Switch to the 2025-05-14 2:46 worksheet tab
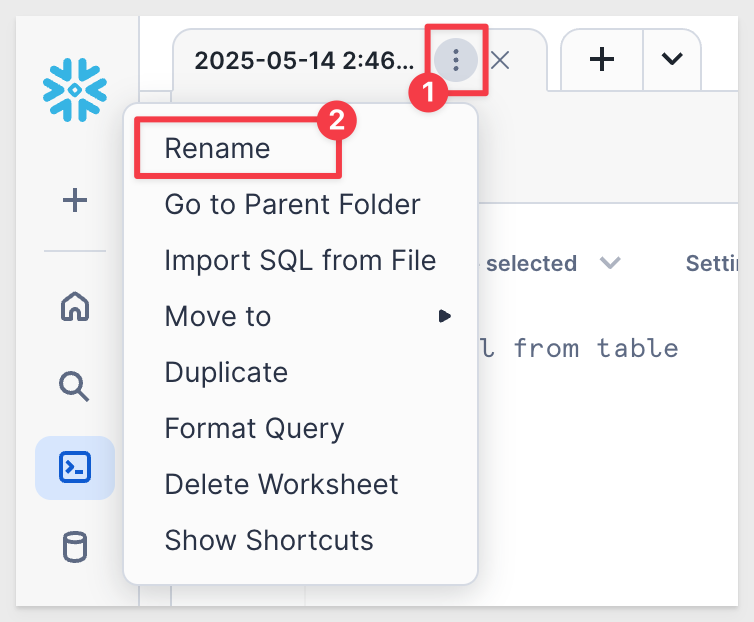 304,61
